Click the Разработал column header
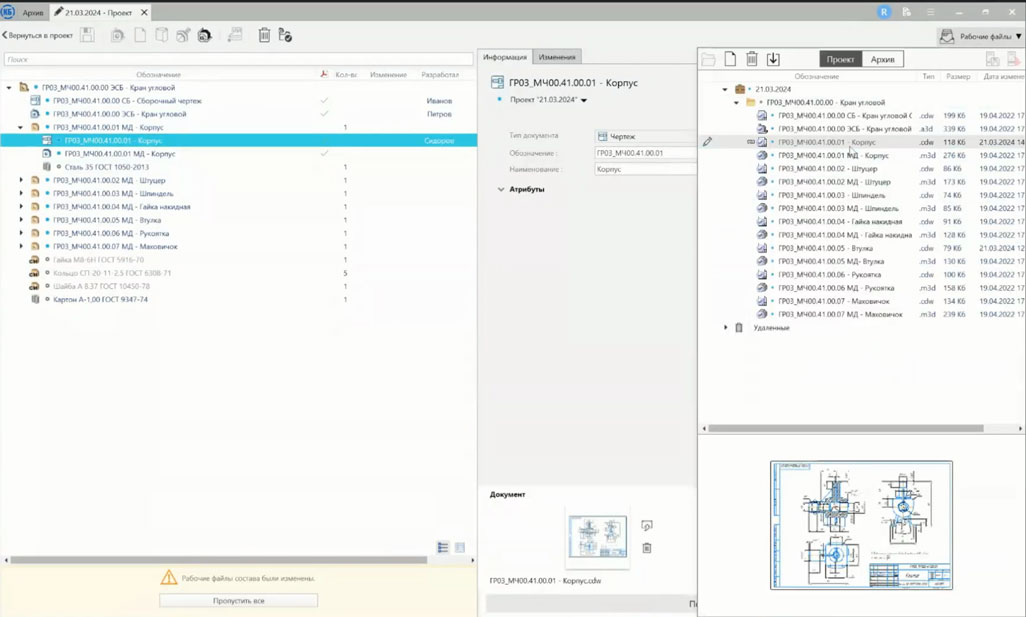 click(x=440, y=75)
